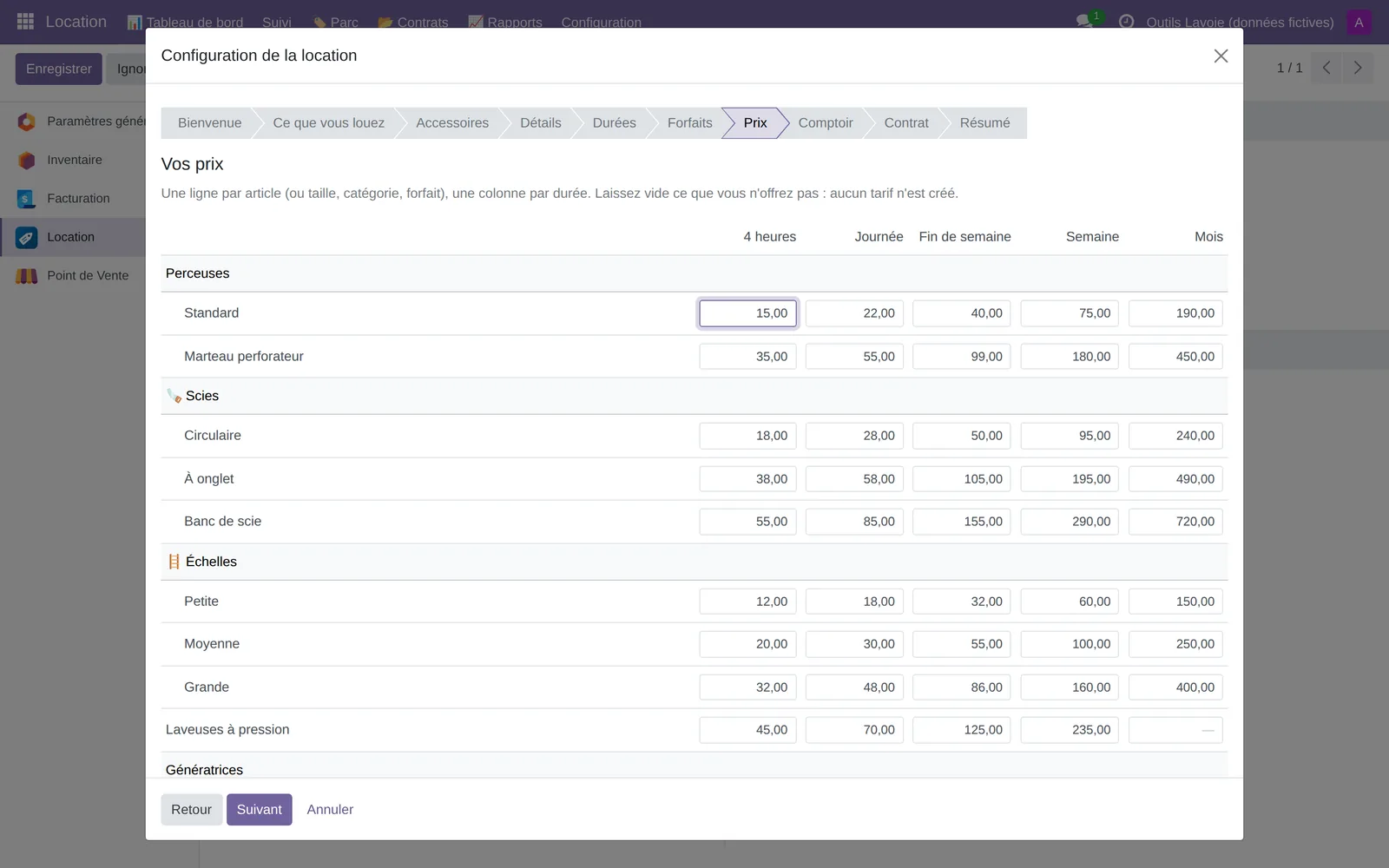The height and width of the screenshot is (868, 1389).
Task: Fill empty Laveuses à pression Mois field
Action: tap(1175, 730)
